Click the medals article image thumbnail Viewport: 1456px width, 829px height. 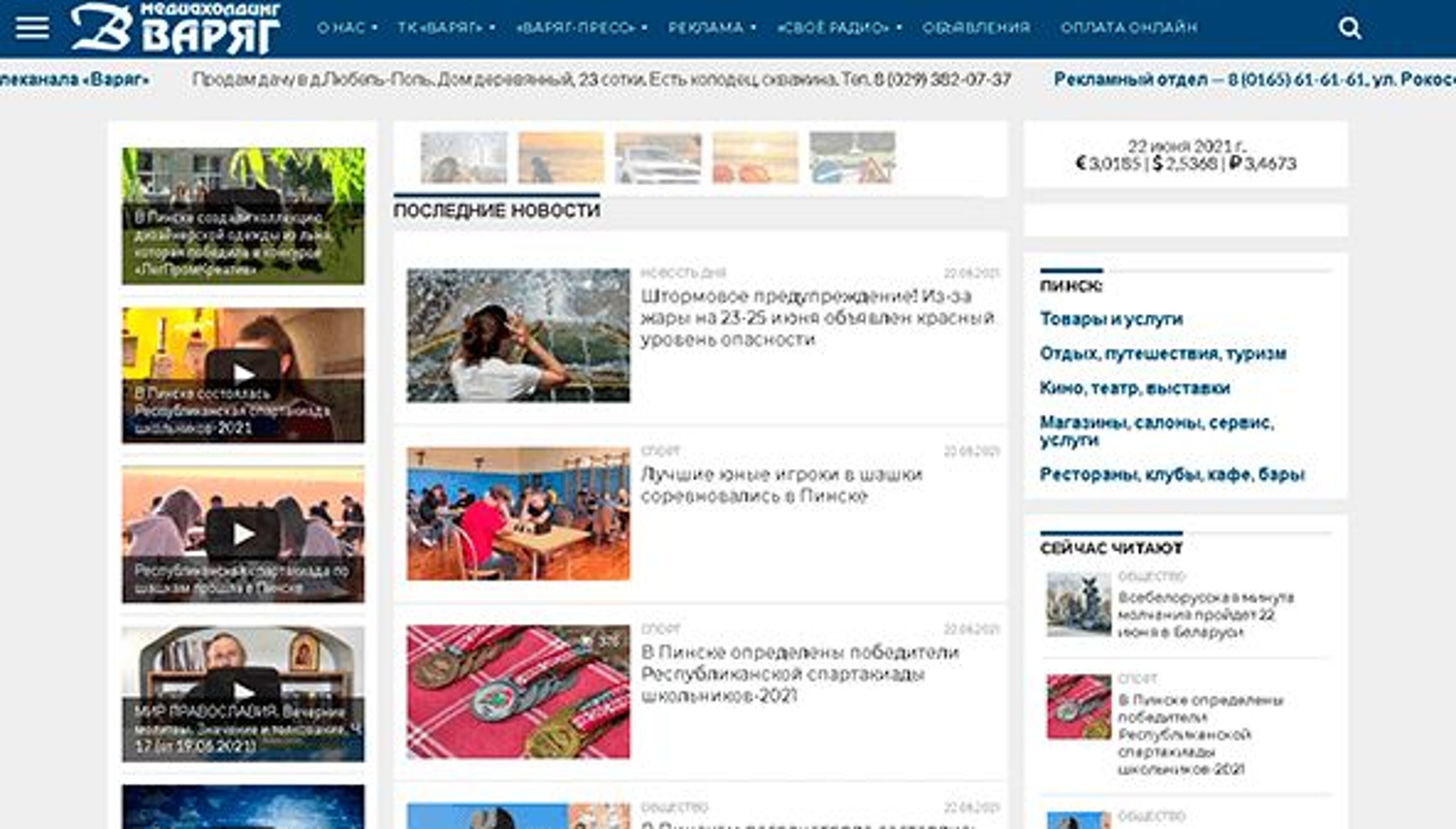tap(518, 692)
